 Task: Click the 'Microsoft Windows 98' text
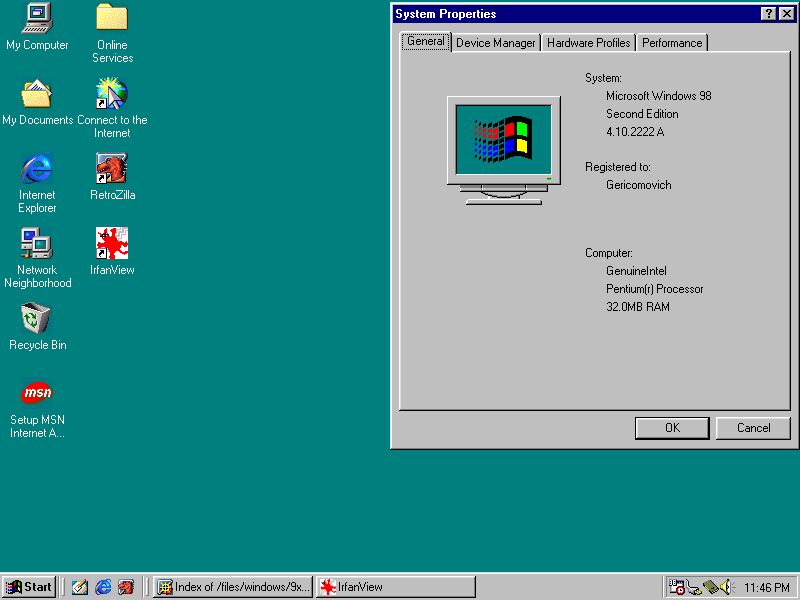pos(658,96)
